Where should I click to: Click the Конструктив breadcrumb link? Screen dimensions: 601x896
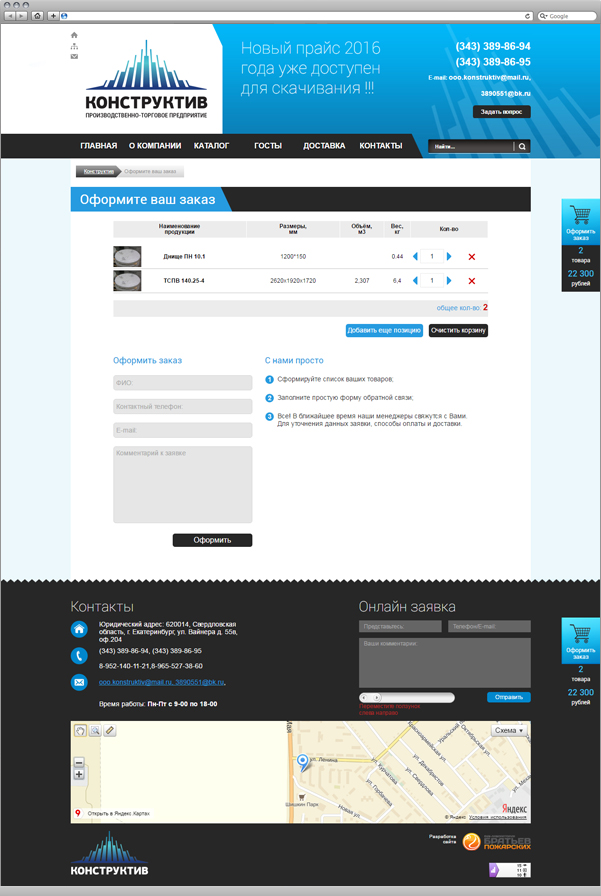98,171
